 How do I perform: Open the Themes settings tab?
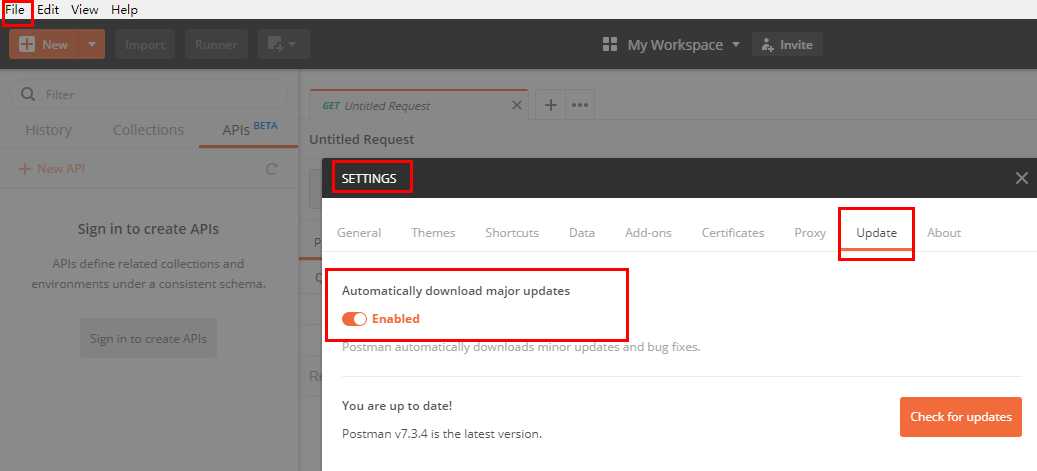coord(433,233)
